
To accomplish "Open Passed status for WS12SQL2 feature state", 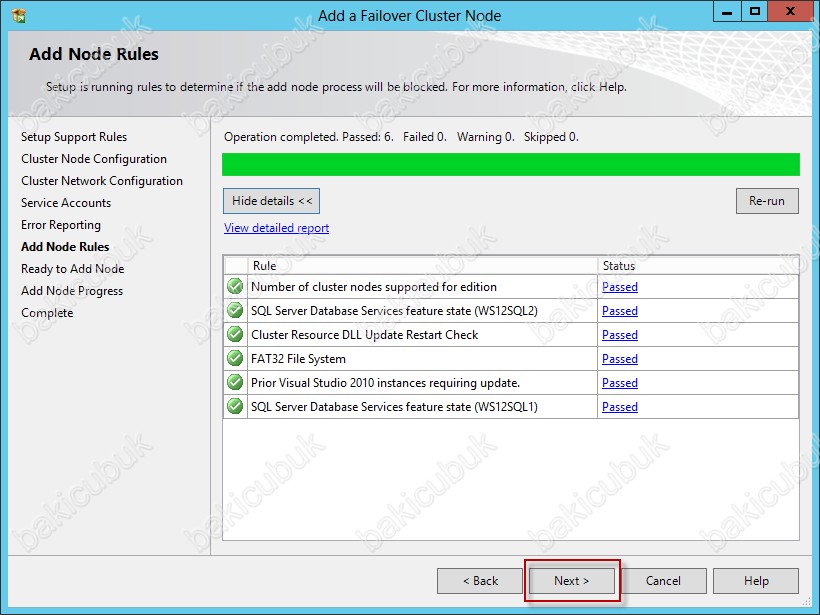I will [x=620, y=311].
